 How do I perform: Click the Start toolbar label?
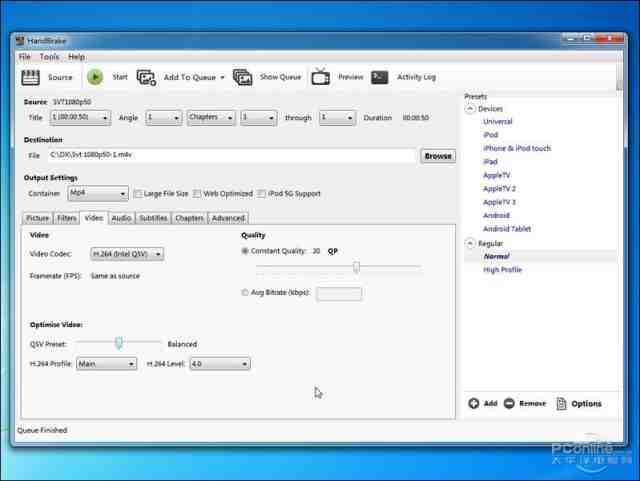point(120,77)
